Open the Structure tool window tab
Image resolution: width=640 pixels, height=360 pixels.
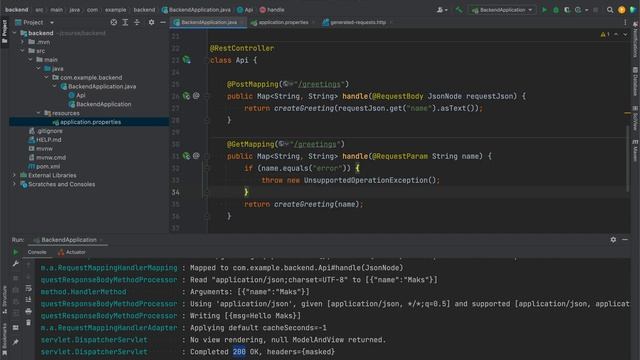point(4,299)
